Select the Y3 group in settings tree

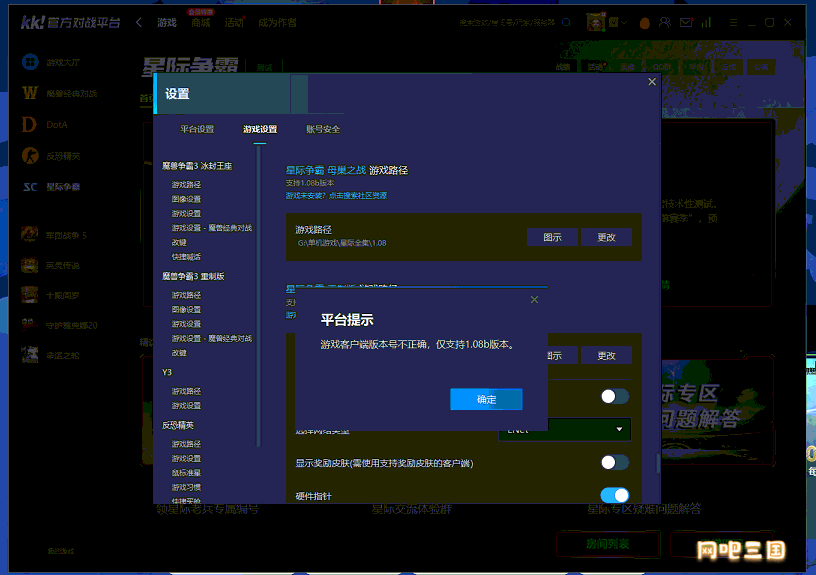[167, 373]
